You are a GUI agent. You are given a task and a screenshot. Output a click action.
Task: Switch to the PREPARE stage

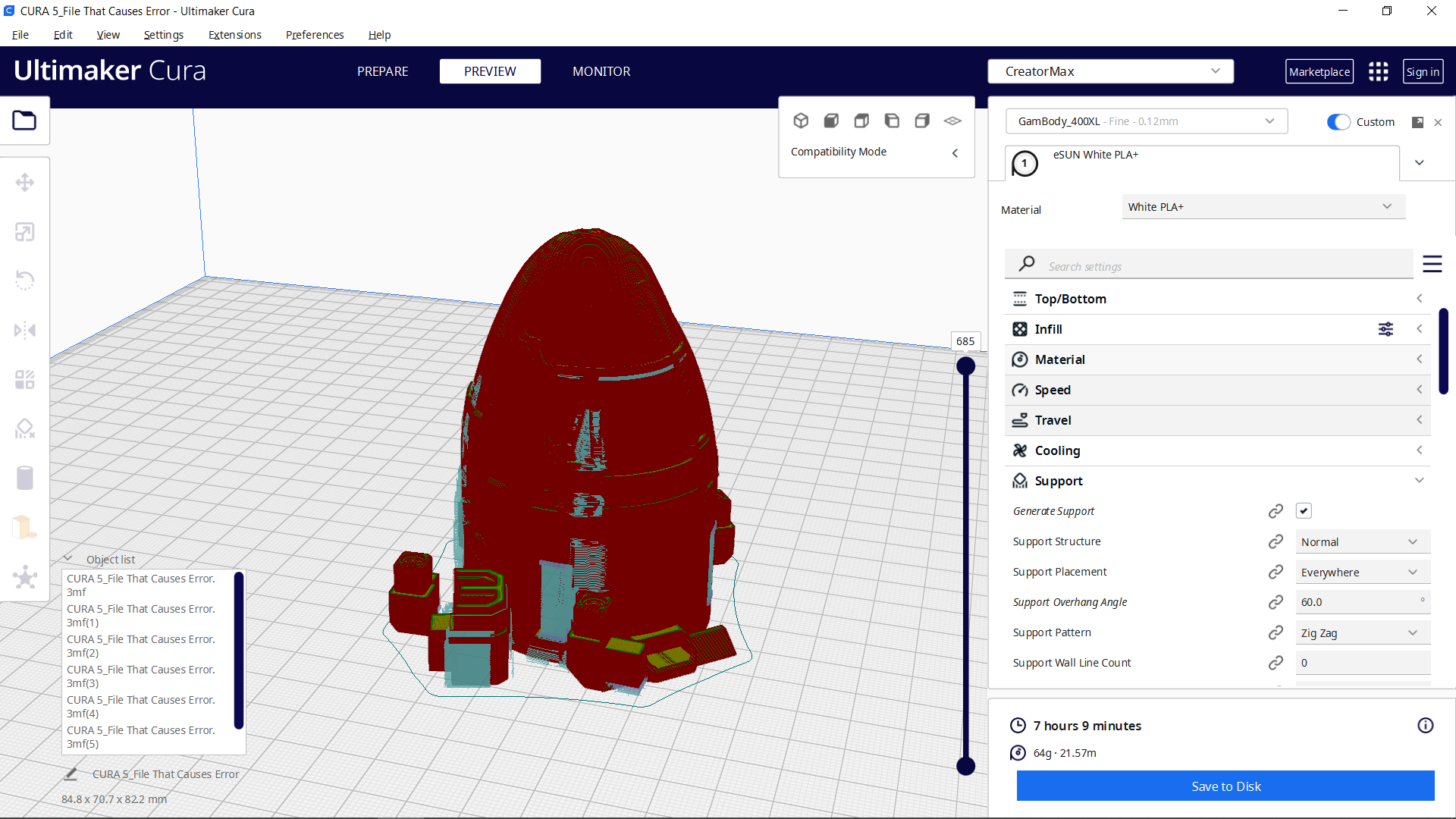tap(382, 71)
